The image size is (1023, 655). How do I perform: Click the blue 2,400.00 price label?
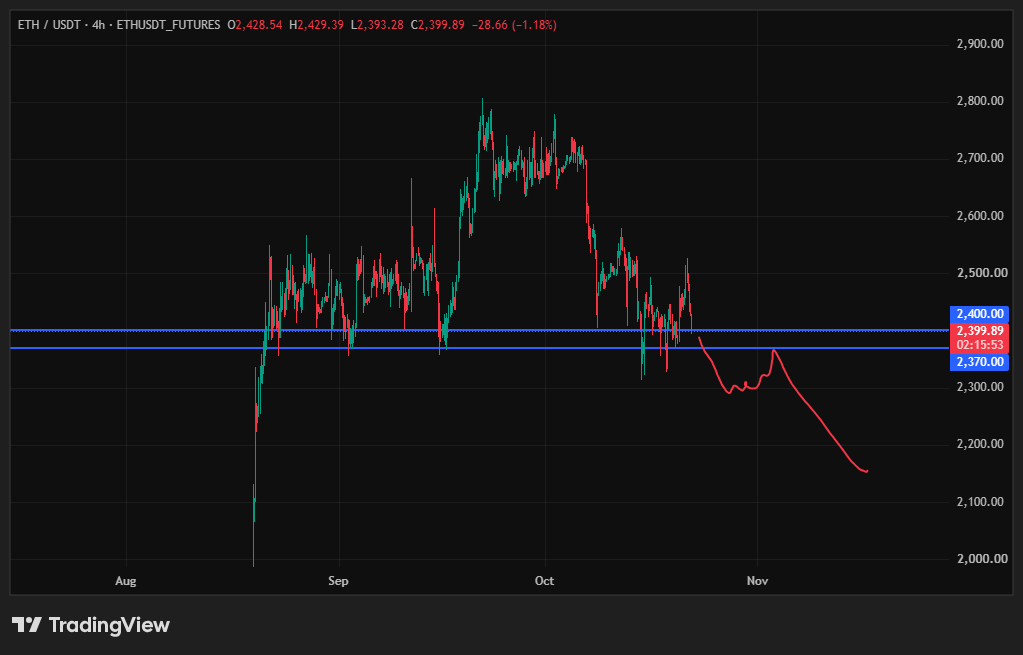(x=979, y=314)
